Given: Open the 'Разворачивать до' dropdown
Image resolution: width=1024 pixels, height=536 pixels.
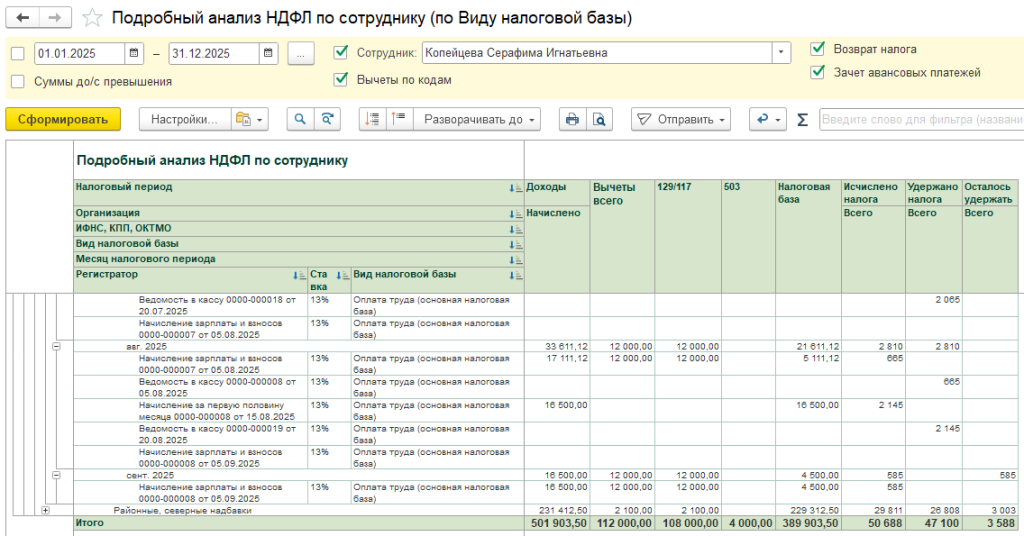Looking at the screenshot, I should coord(476,119).
